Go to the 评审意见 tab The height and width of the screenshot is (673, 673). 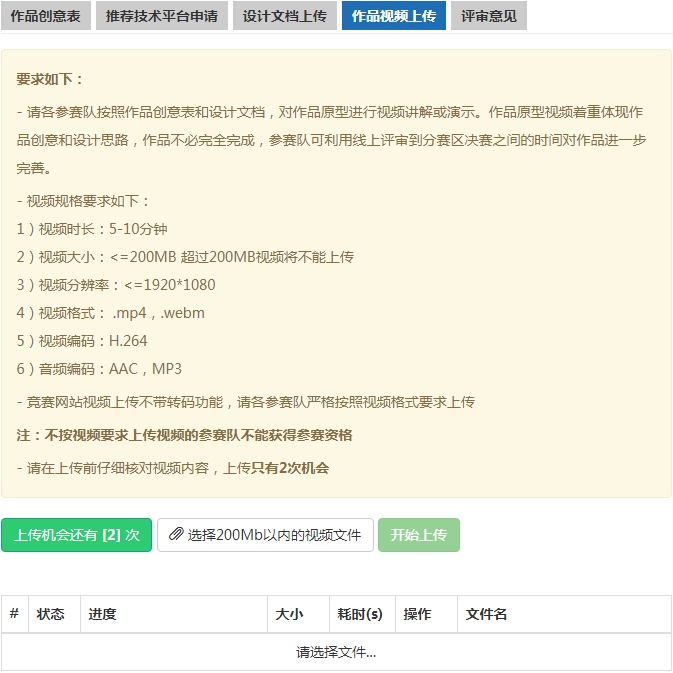click(488, 16)
